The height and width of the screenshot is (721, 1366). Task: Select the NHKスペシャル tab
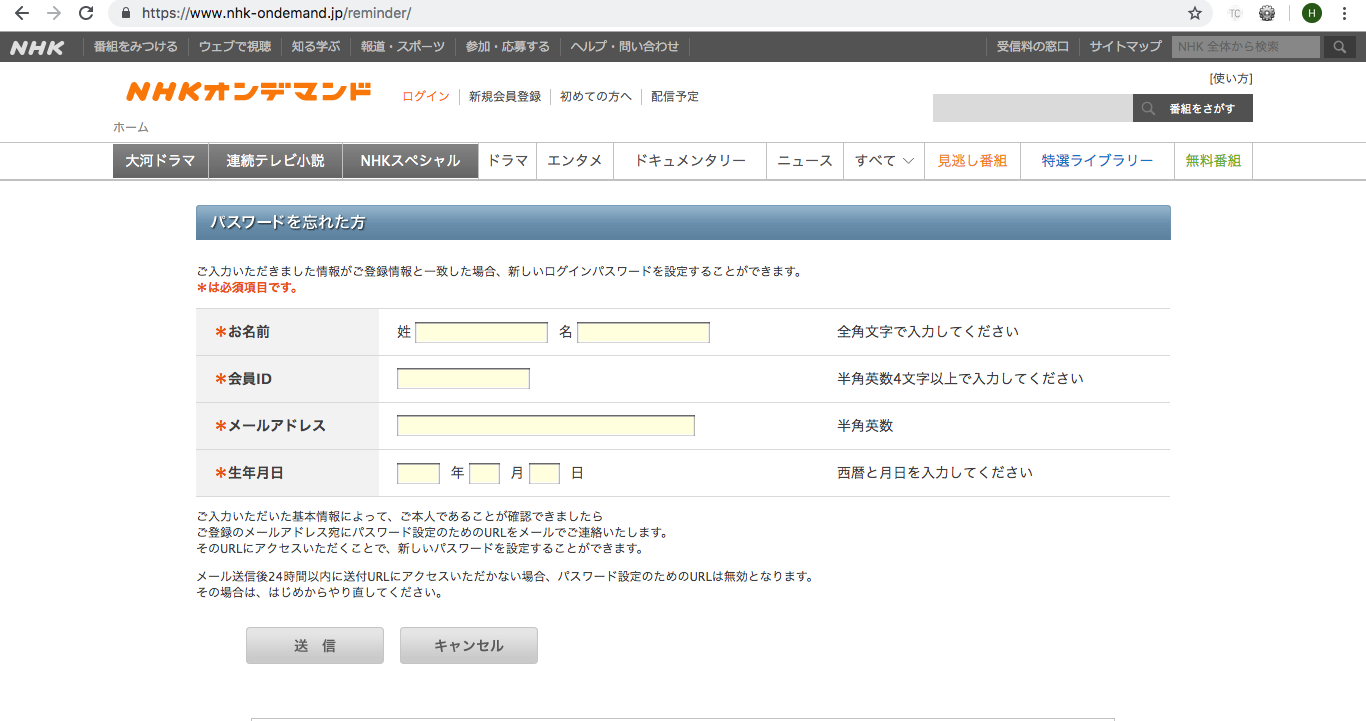[410, 161]
